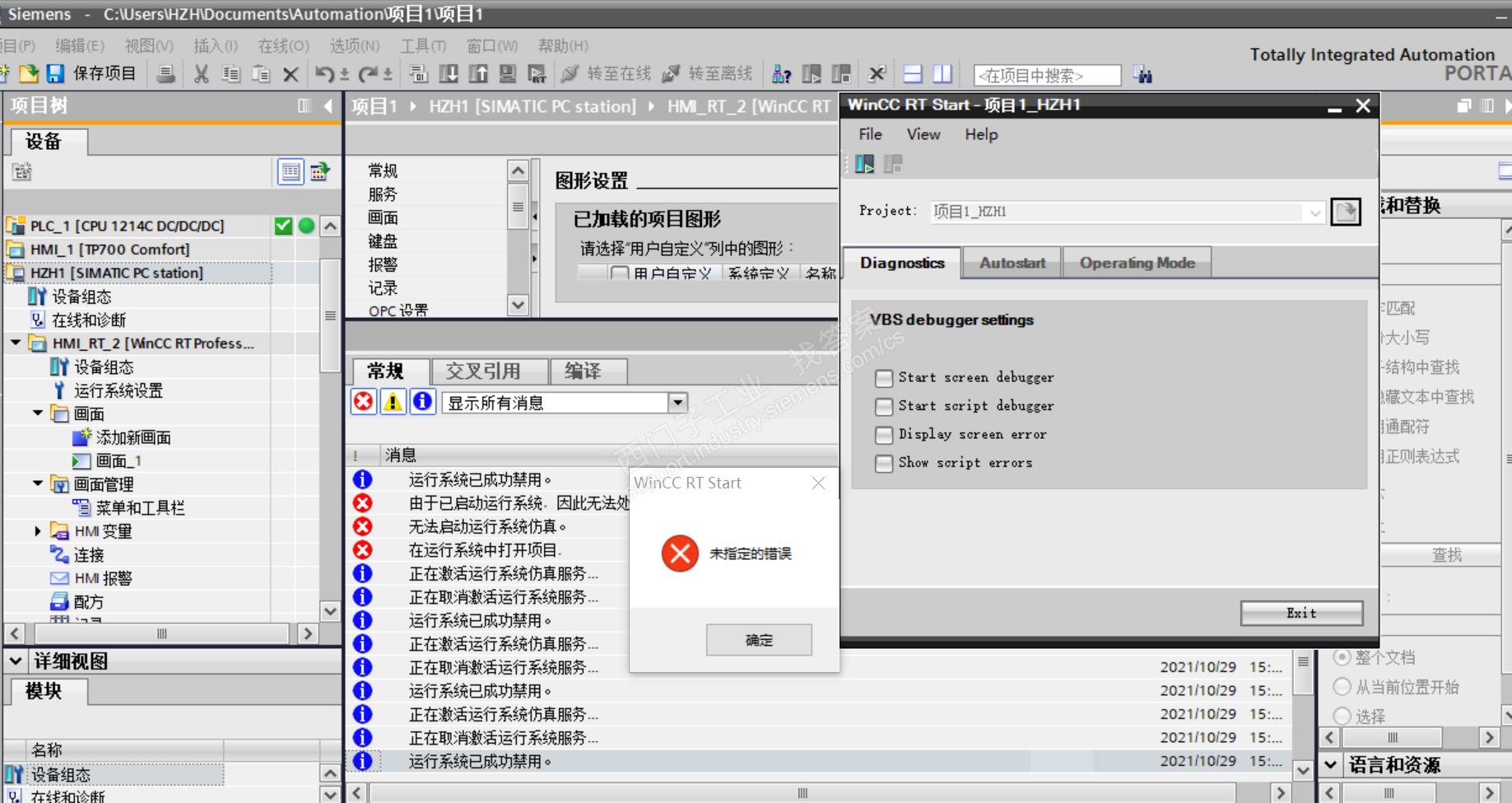Click the 在项目中搜索 search field
The image size is (1512, 803).
point(1047,76)
